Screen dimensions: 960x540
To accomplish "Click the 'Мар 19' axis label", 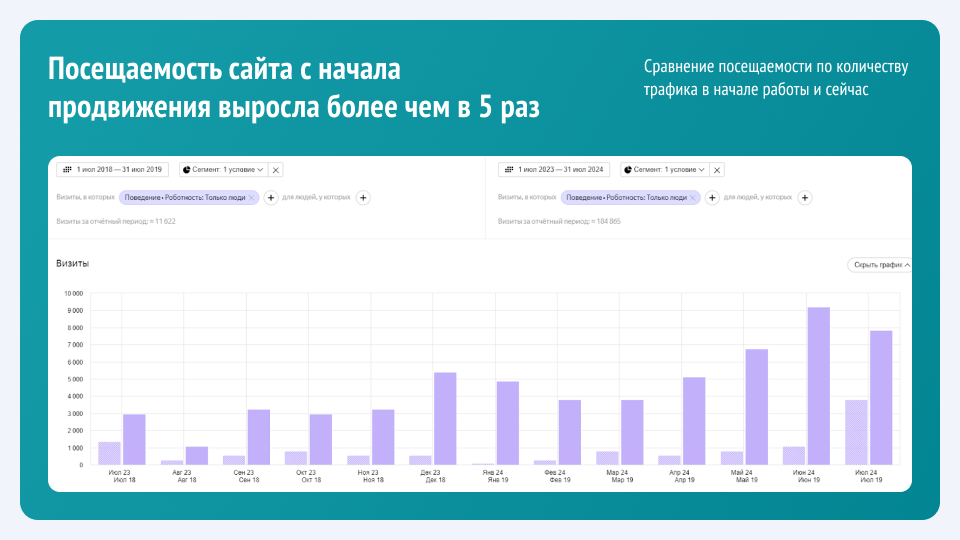I will pyautogui.click(x=622, y=480).
